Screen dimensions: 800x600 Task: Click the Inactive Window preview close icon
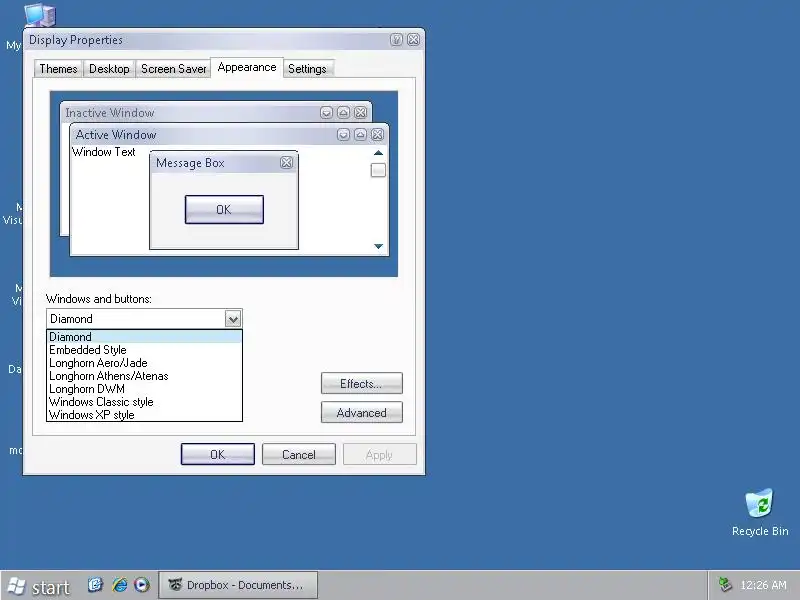361,112
